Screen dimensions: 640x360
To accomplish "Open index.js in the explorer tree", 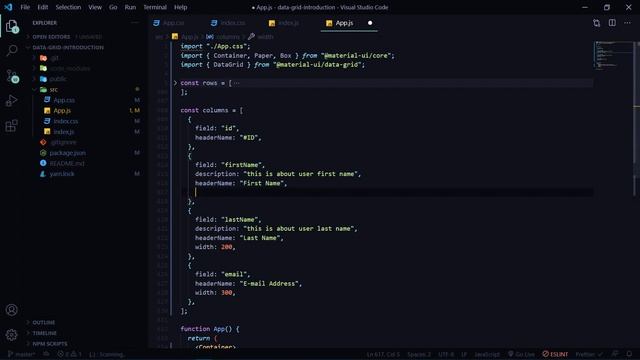I will click(64, 132).
